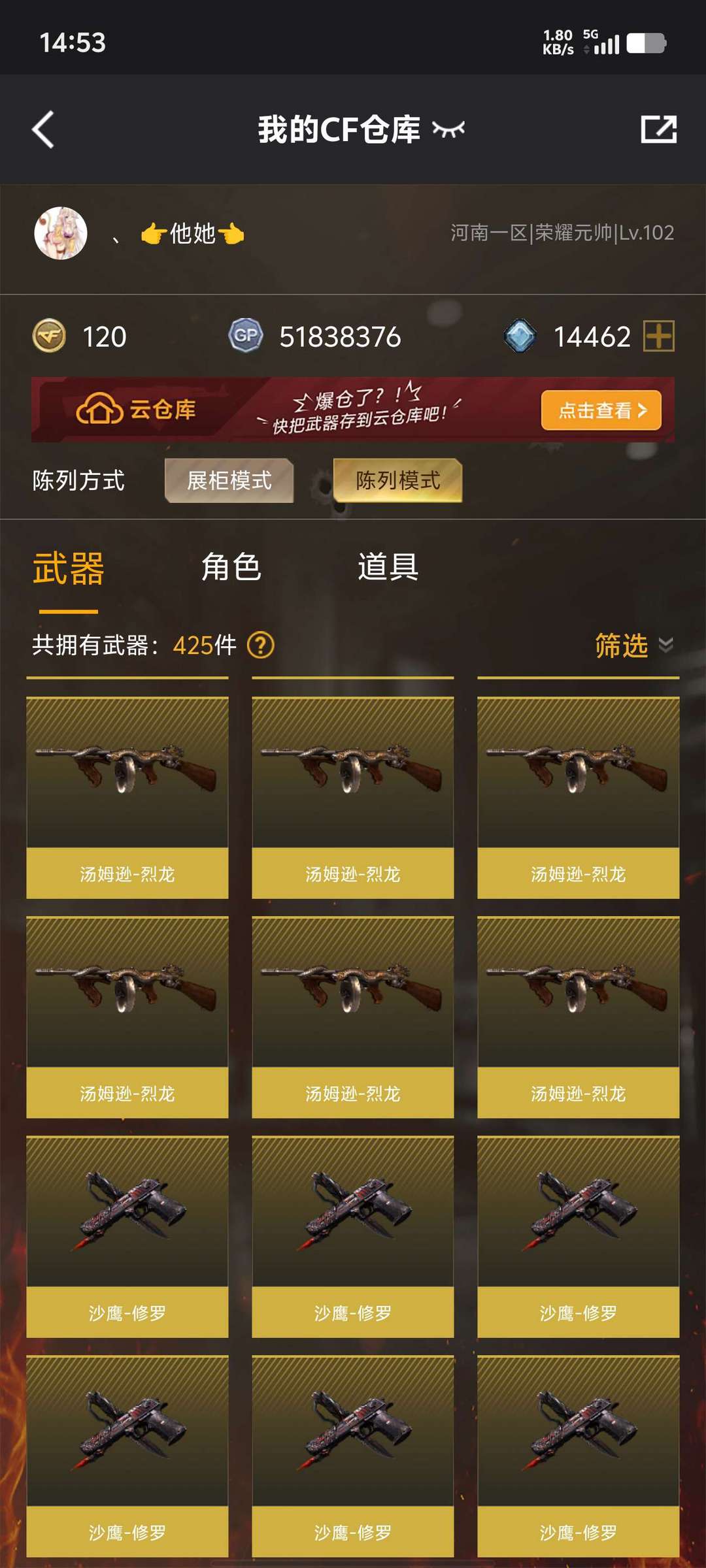Click the chevron next to 筛选
The image size is (706, 1568).
[x=665, y=645]
